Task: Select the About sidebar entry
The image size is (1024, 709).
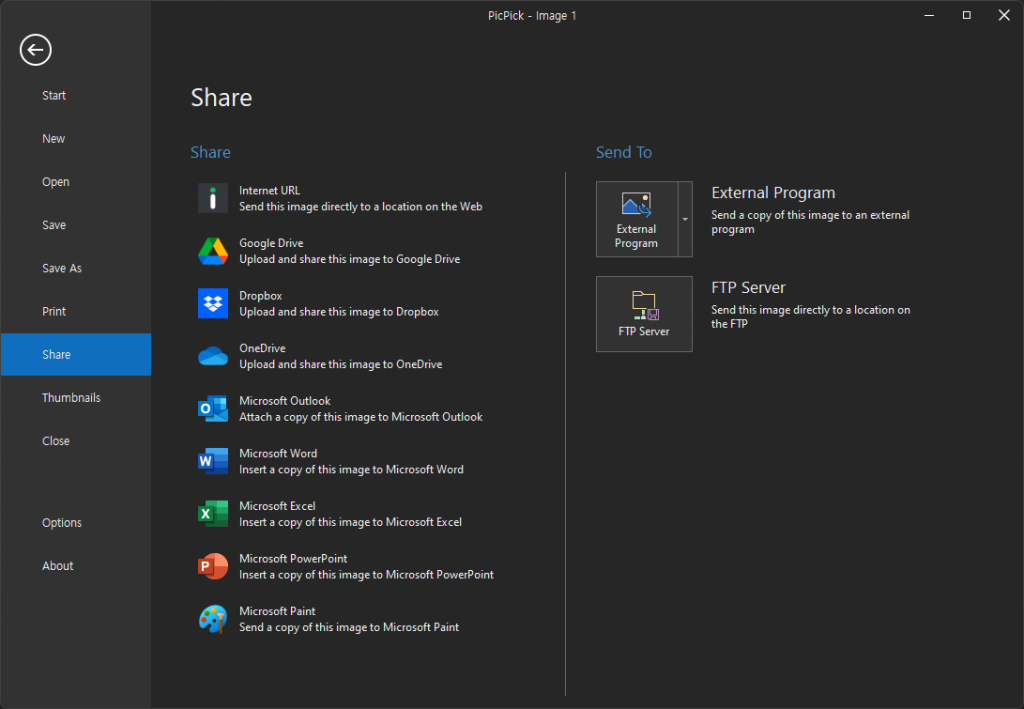Action: [58, 565]
